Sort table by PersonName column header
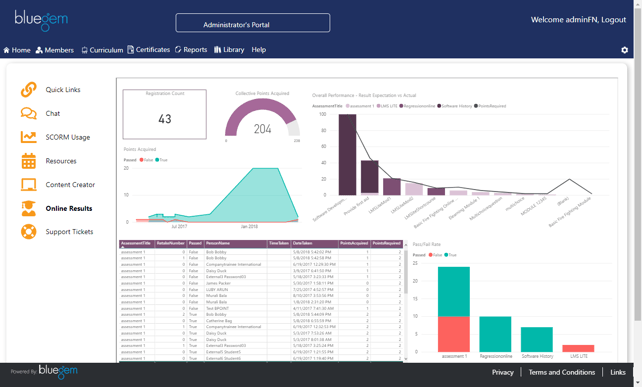642x387 pixels. click(x=235, y=244)
